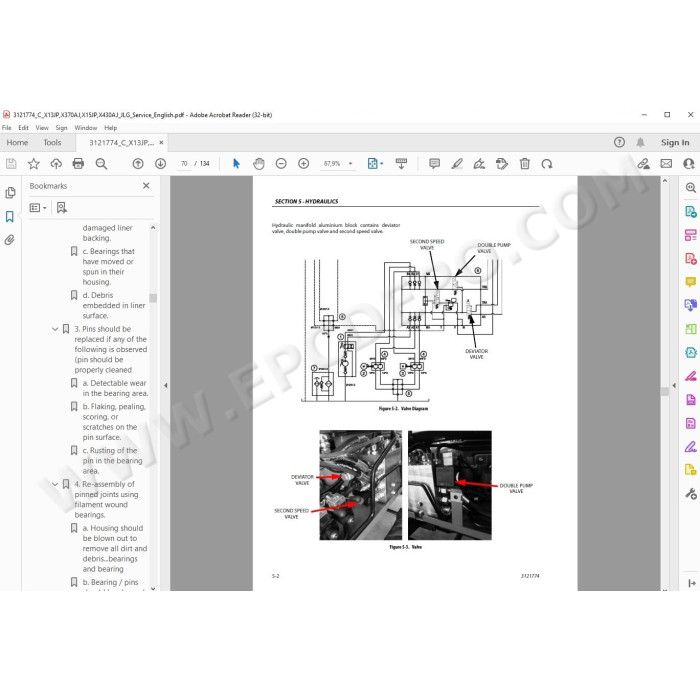Screen dimensions: 700x700
Task: Open the bookmark options list dropdown
Action: (38, 208)
